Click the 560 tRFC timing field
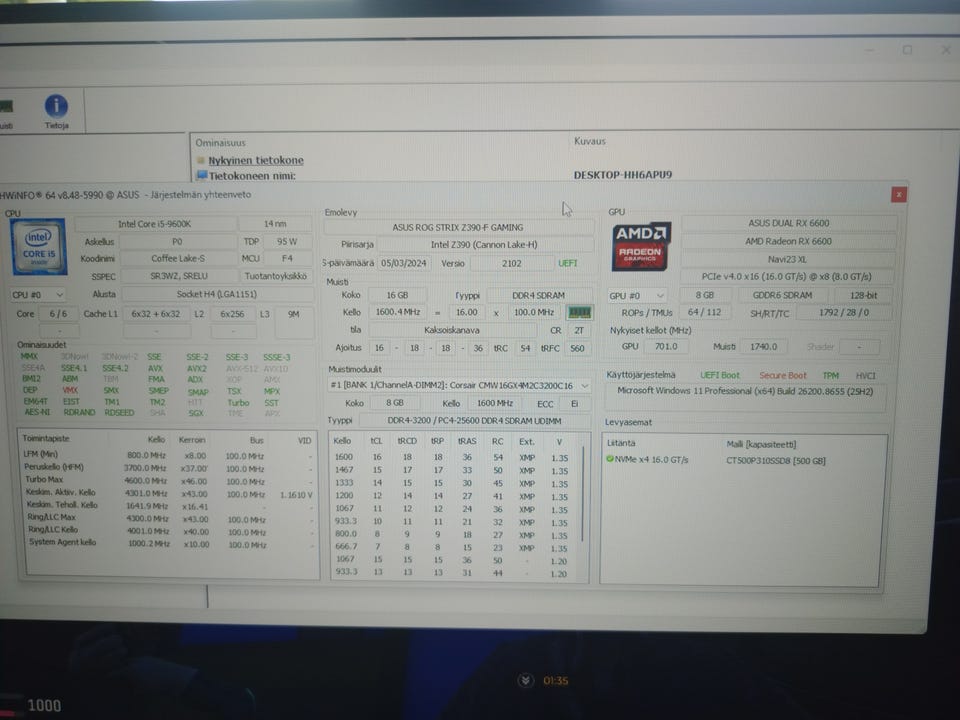The width and height of the screenshot is (960, 720). tap(577, 348)
